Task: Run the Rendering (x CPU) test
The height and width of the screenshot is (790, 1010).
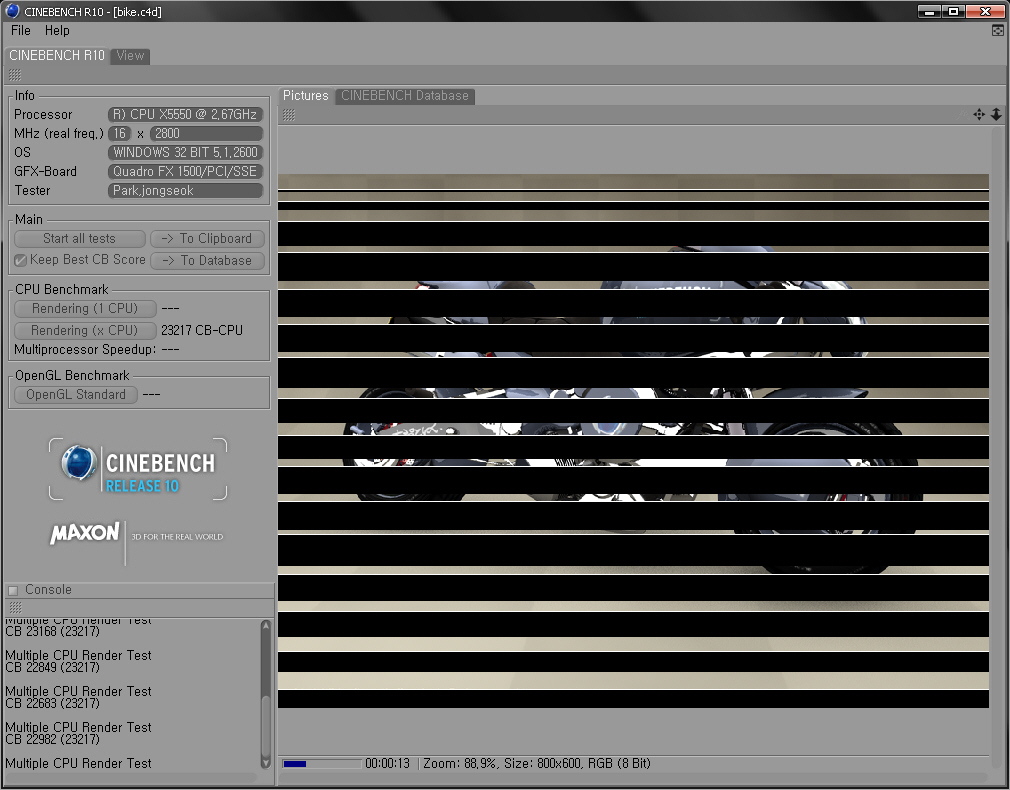Action: point(85,331)
